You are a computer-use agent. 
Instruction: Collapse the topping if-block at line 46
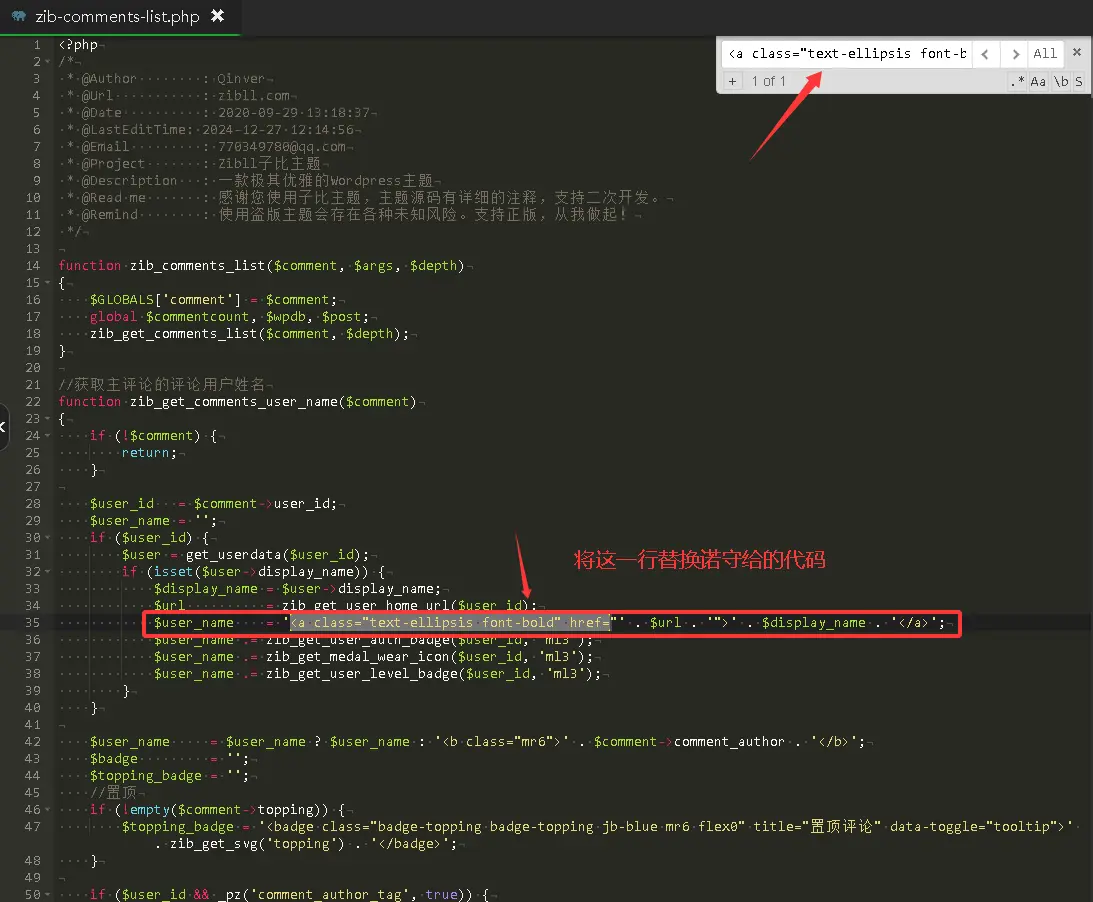point(48,810)
